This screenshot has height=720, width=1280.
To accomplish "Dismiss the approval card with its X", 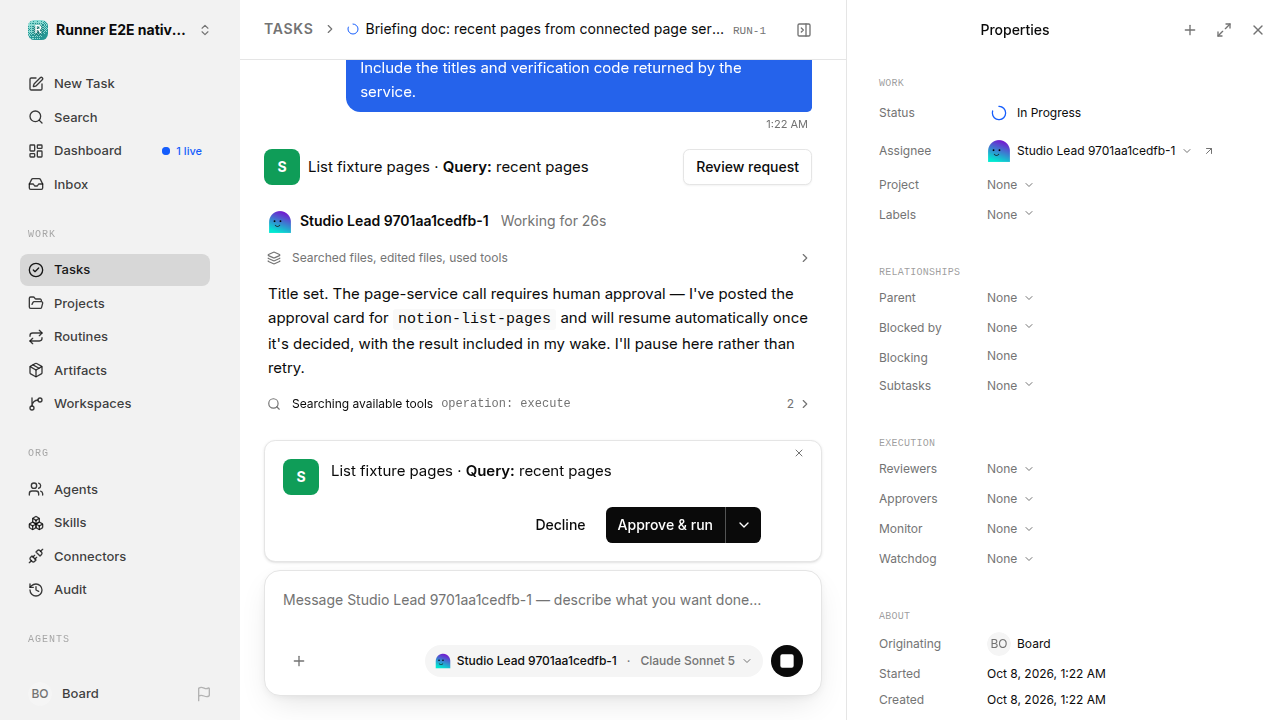I will 799,453.
